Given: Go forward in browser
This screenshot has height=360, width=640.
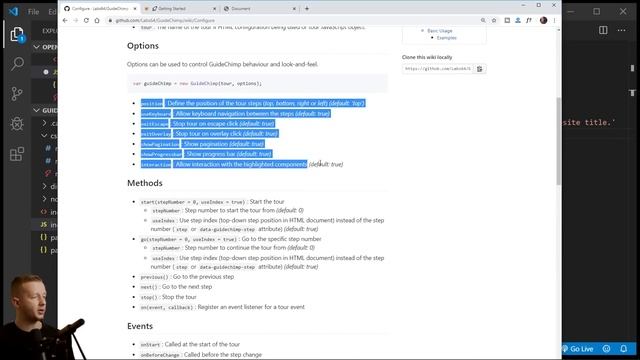Looking at the screenshot, I should click(76, 20).
